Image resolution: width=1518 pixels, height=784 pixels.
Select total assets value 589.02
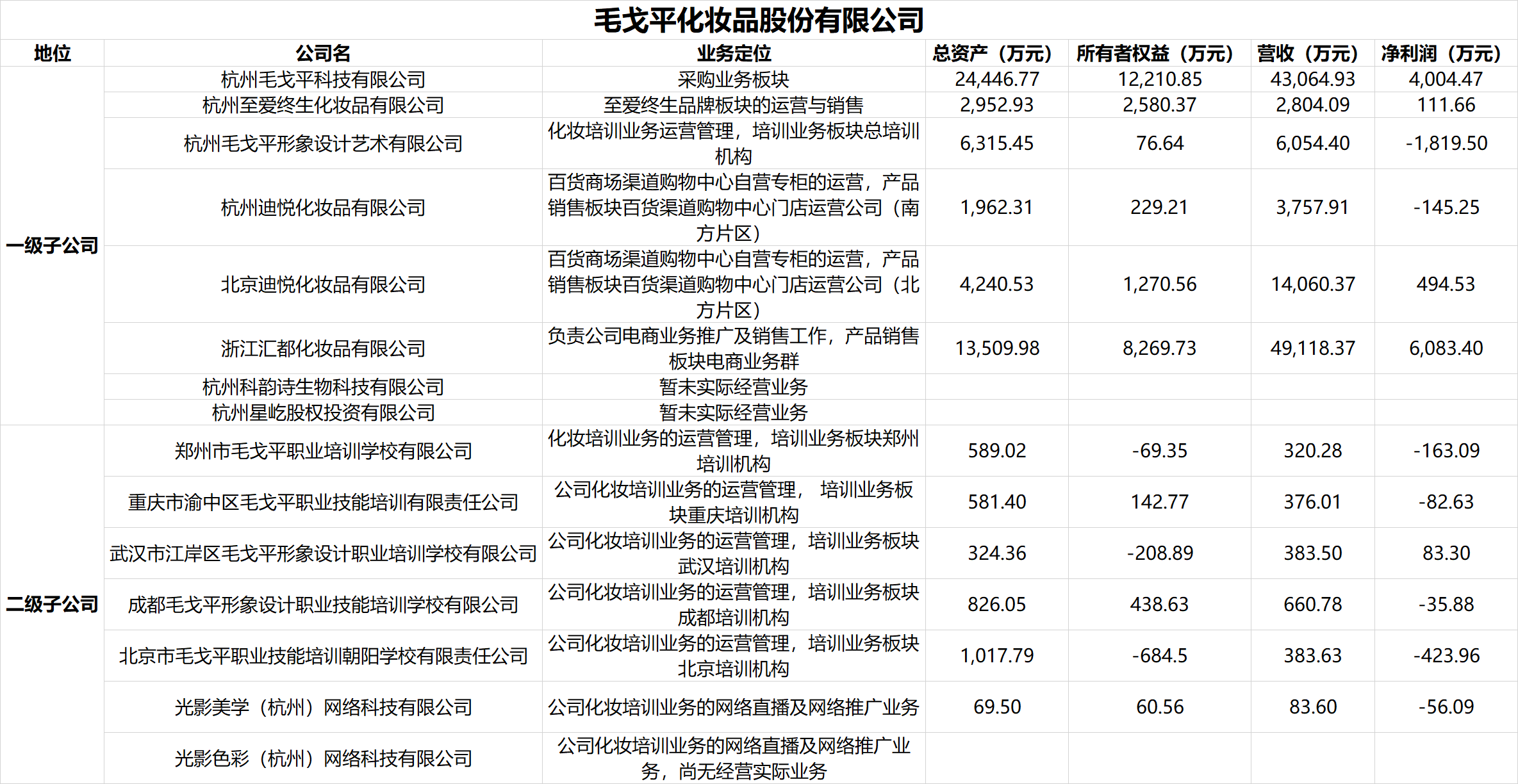pyautogui.click(x=996, y=451)
